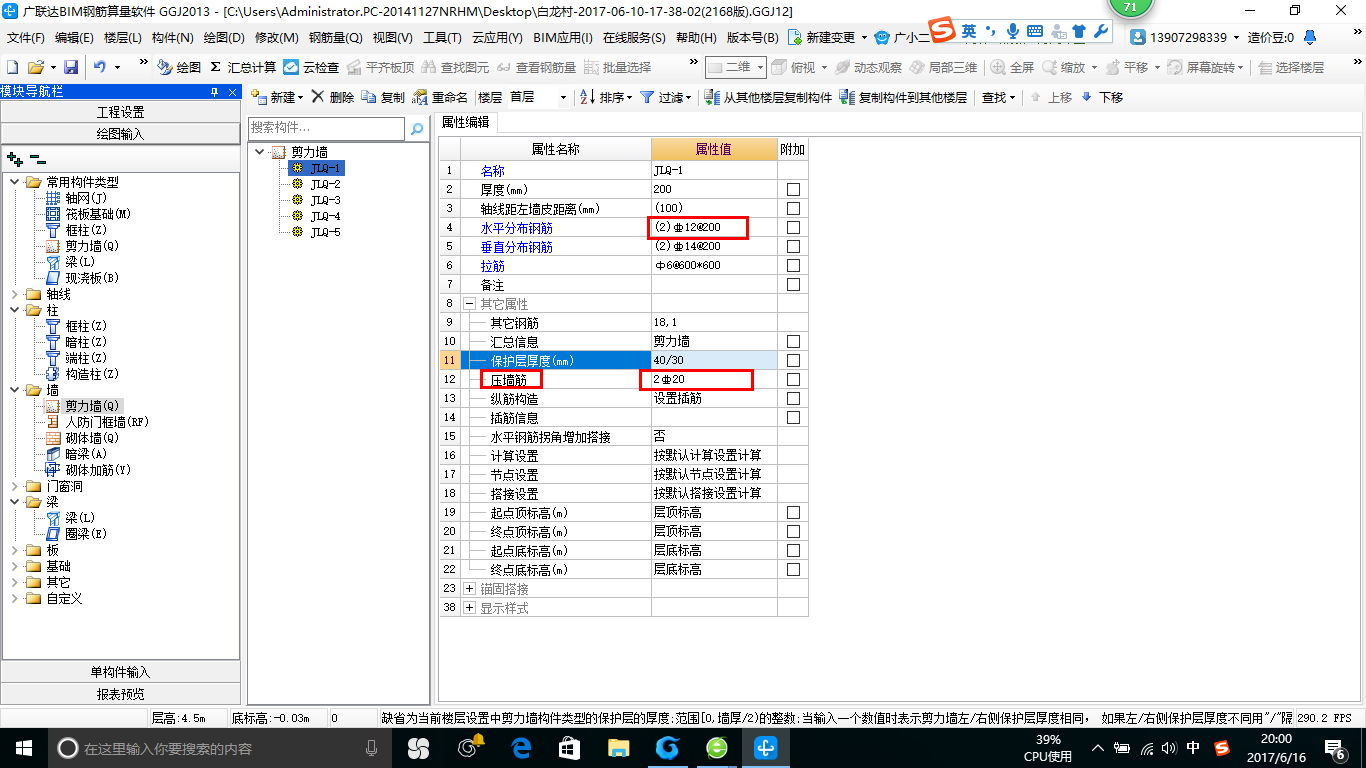Toggle 附加 checkbox for 起点顶标高 row
Screen dimensions: 1366x768
click(793, 512)
